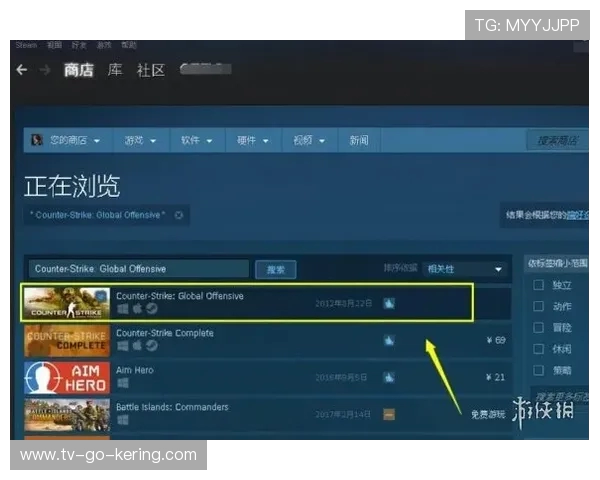Click the 2012 release date of CS:GO
The height and width of the screenshot is (480, 600).
tap(344, 304)
